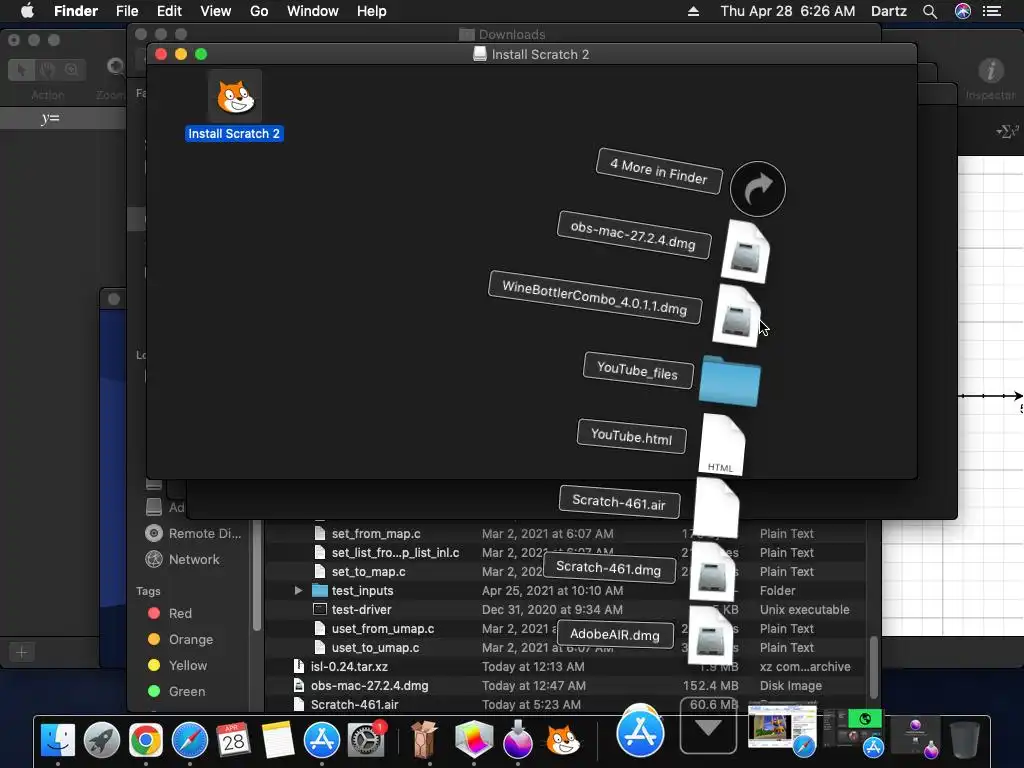
Task: Select set_to_map.c file row
Action: (x=566, y=571)
